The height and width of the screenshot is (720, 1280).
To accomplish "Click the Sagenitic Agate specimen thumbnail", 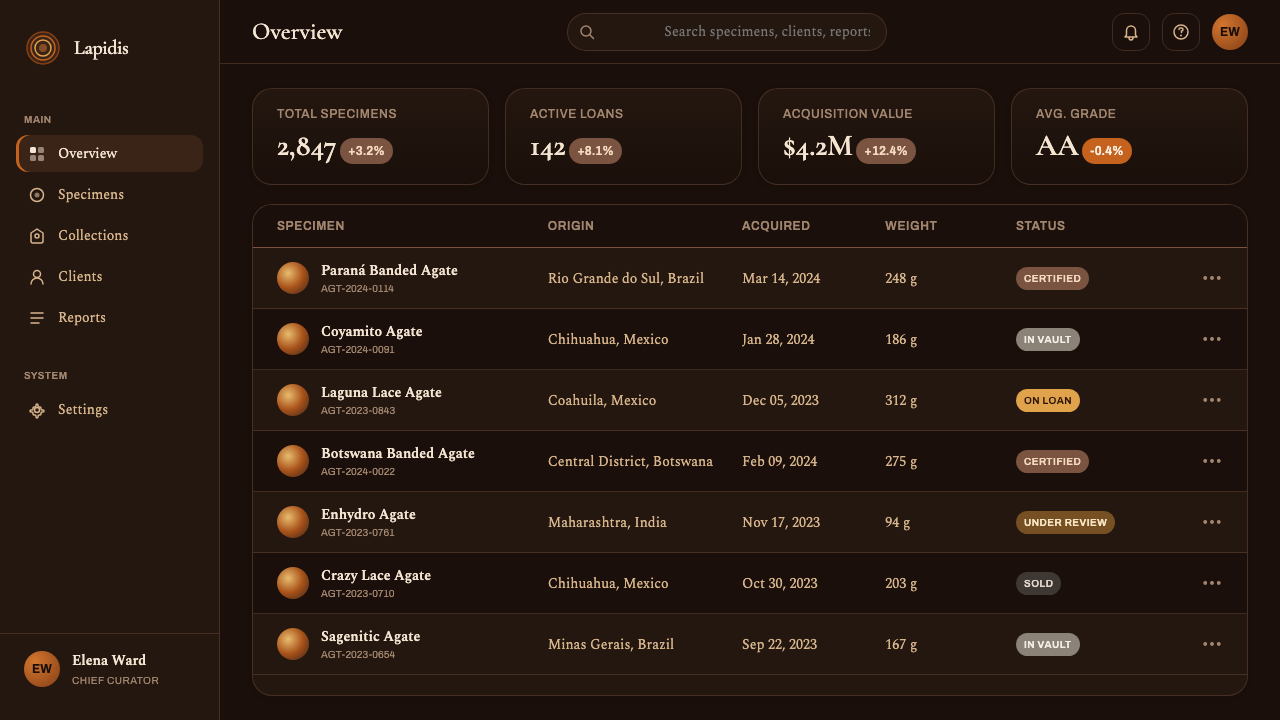I will click(x=293, y=644).
